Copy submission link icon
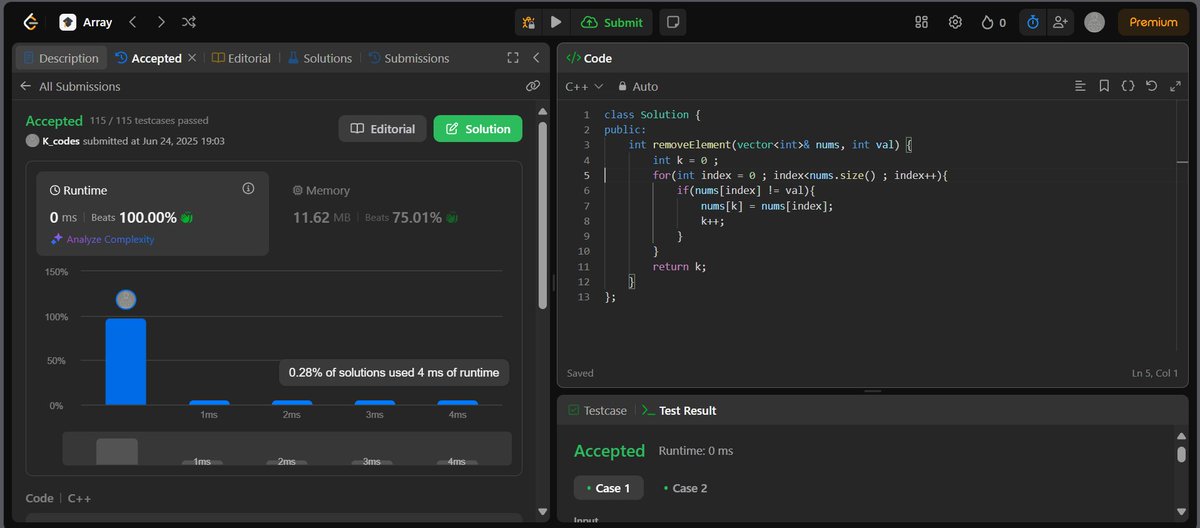 [533, 86]
